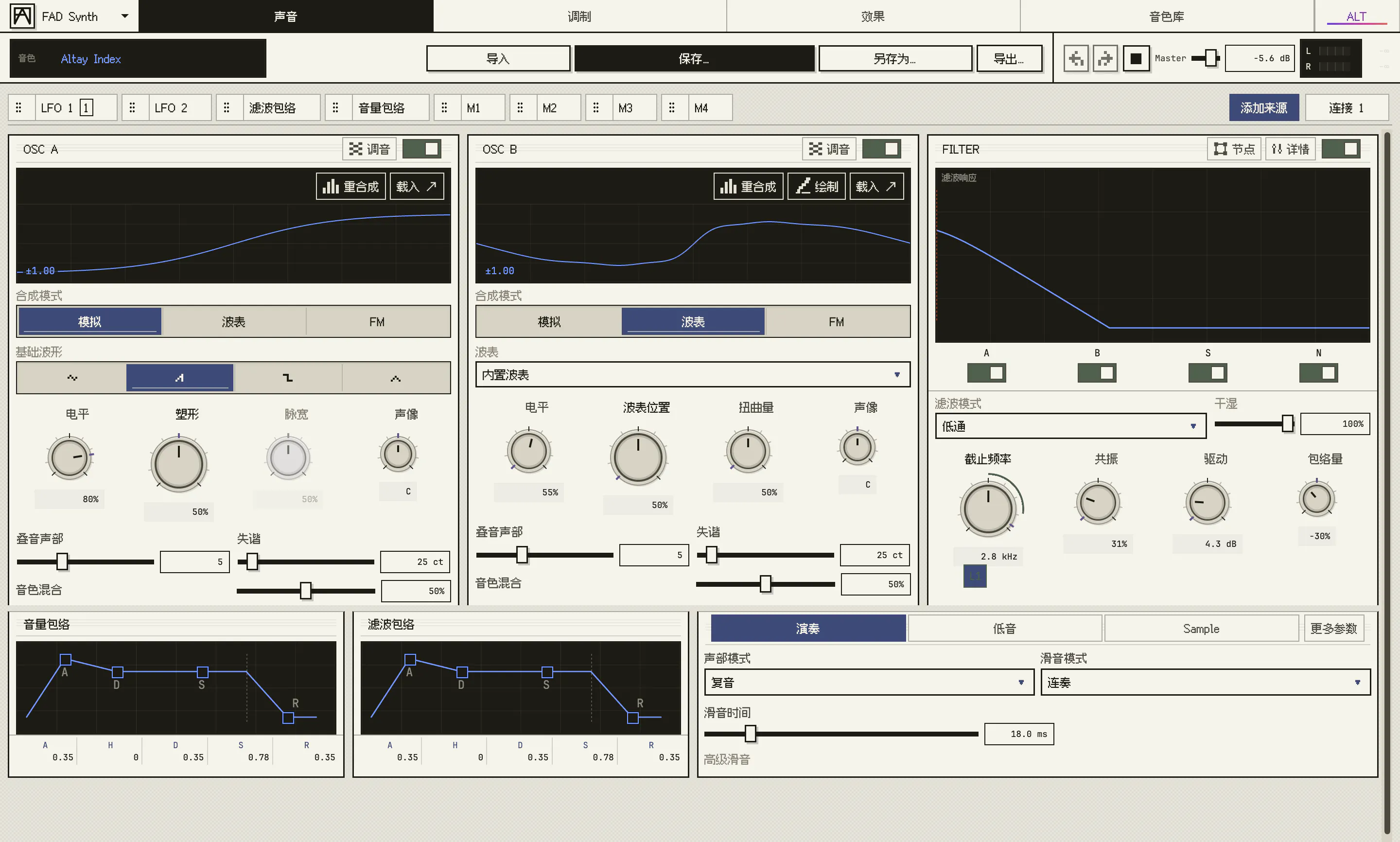This screenshot has height=842, width=1400.
Task: Select the square base waveform icon
Action: (x=288, y=378)
